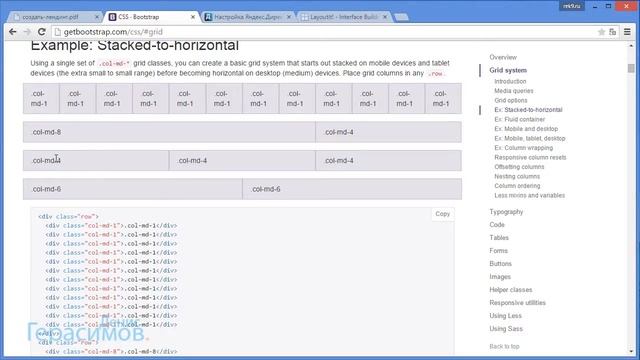Switch to the Настройка Яндекс.Директ tab

pos(247,17)
